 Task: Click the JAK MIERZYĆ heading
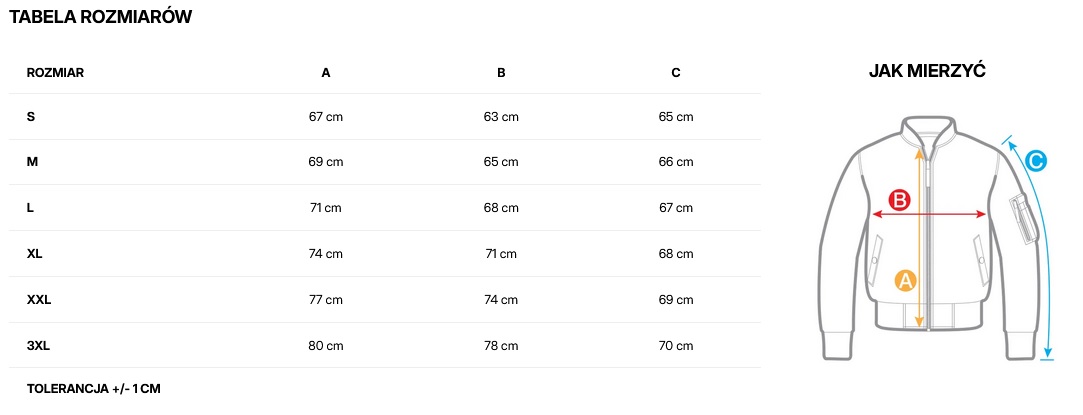(928, 71)
